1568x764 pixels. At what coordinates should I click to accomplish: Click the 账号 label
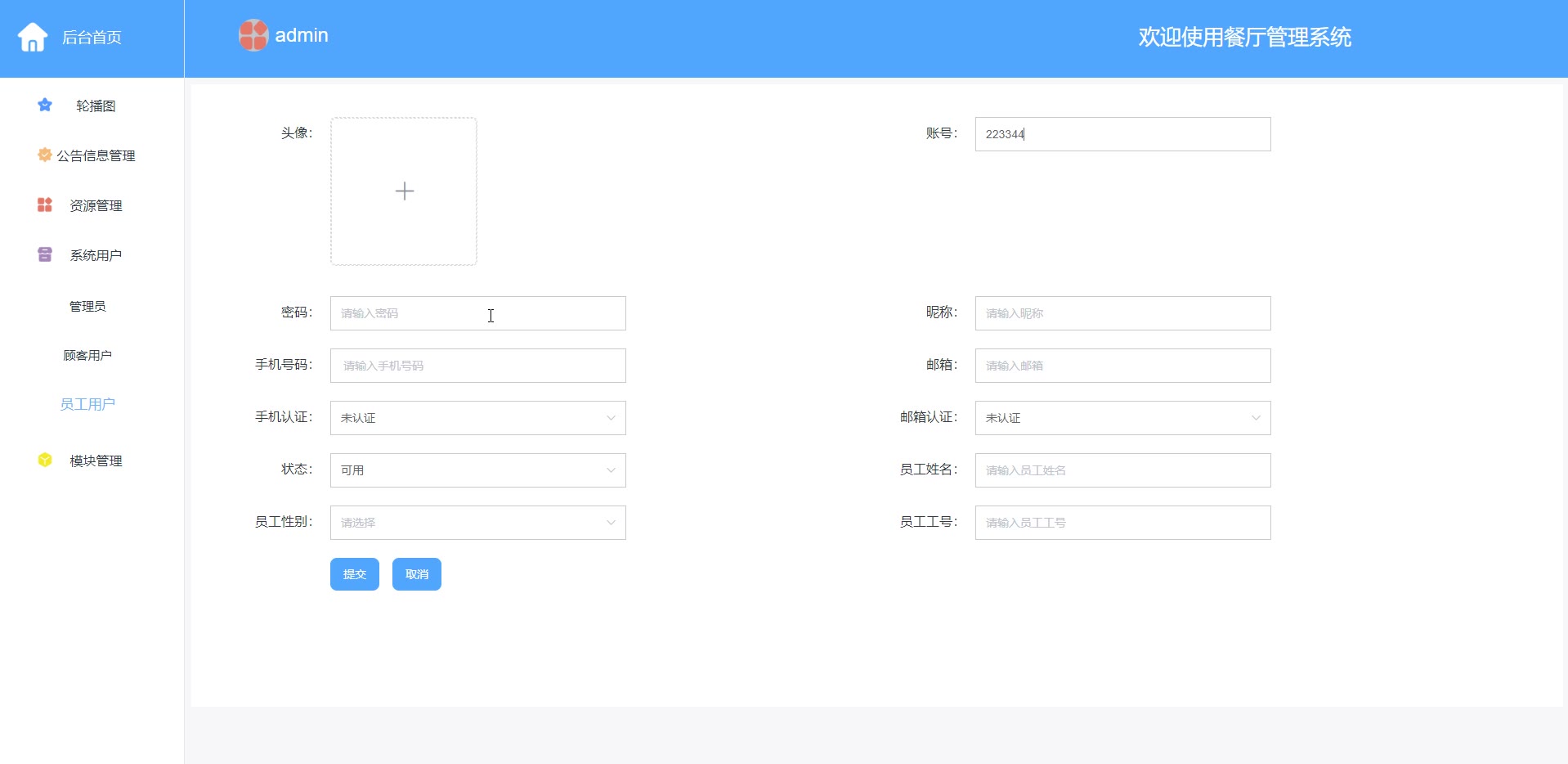(x=942, y=133)
